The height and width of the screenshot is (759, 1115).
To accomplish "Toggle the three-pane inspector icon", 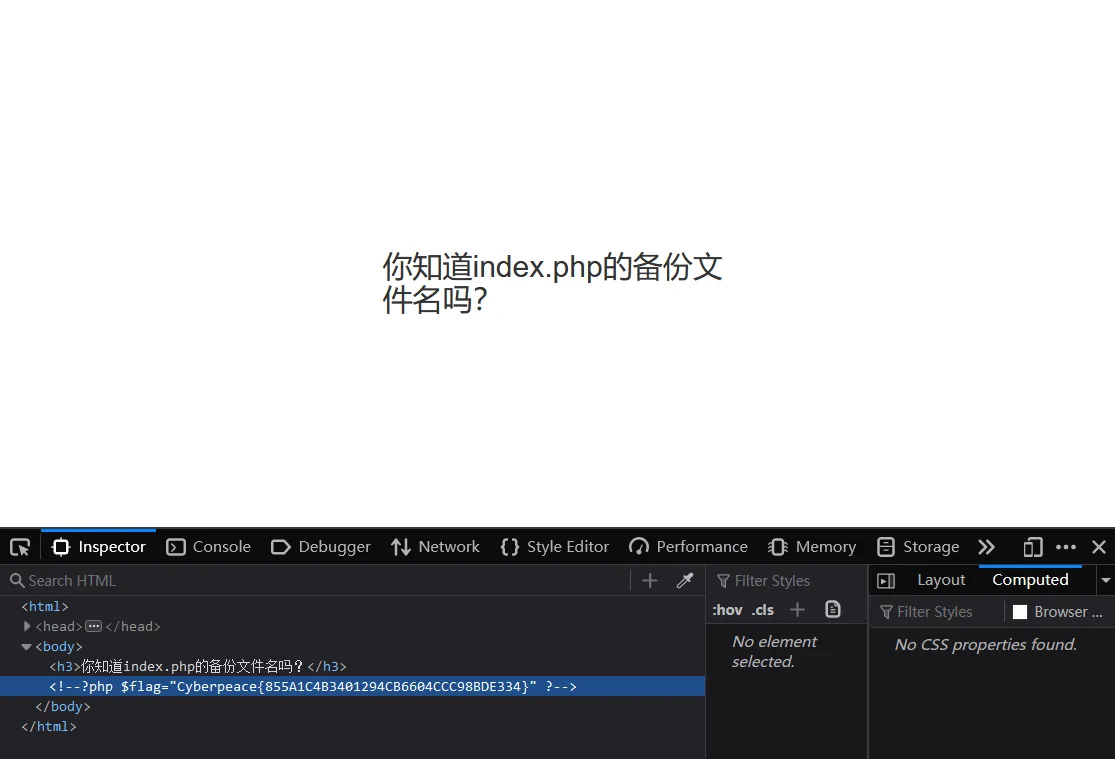I will click(x=886, y=581).
